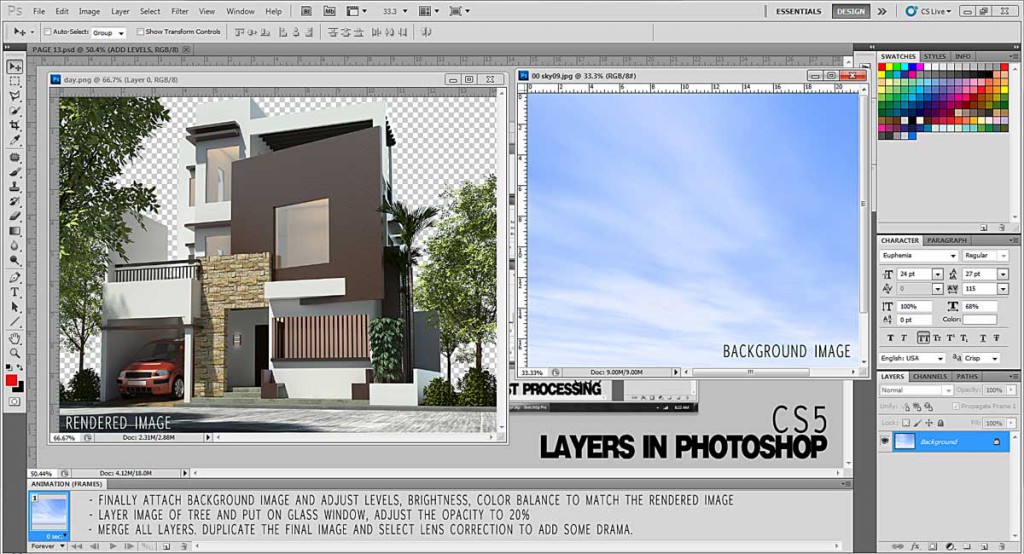This screenshot has height=554, width=1024.
Task: Open the English: USA language dropdown
Action: pos(912,358)
